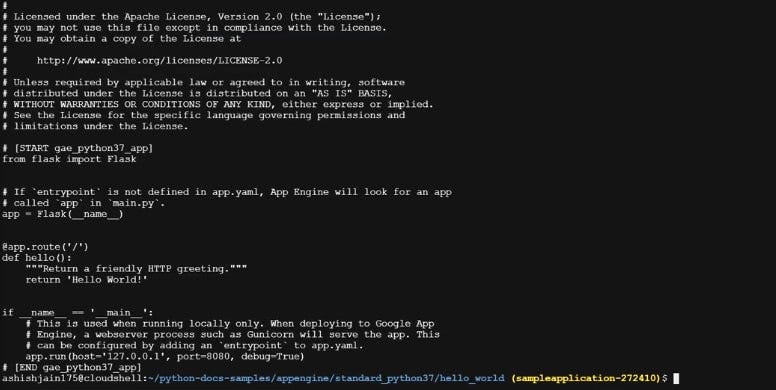Click the '[START gae_python37_app]' comment
The width and height of the screenshot is (776, 390).
coord(78,148)
